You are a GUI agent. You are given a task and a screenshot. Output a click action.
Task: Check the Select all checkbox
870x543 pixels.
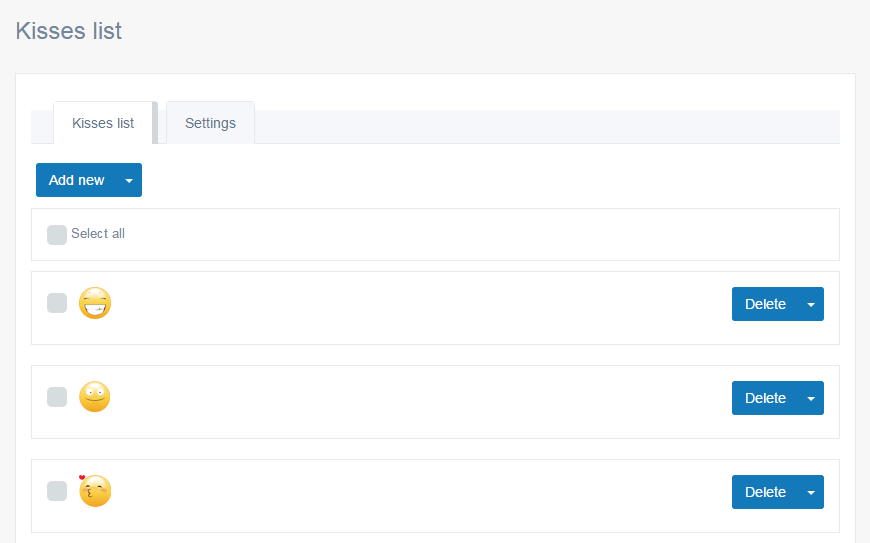57,235
